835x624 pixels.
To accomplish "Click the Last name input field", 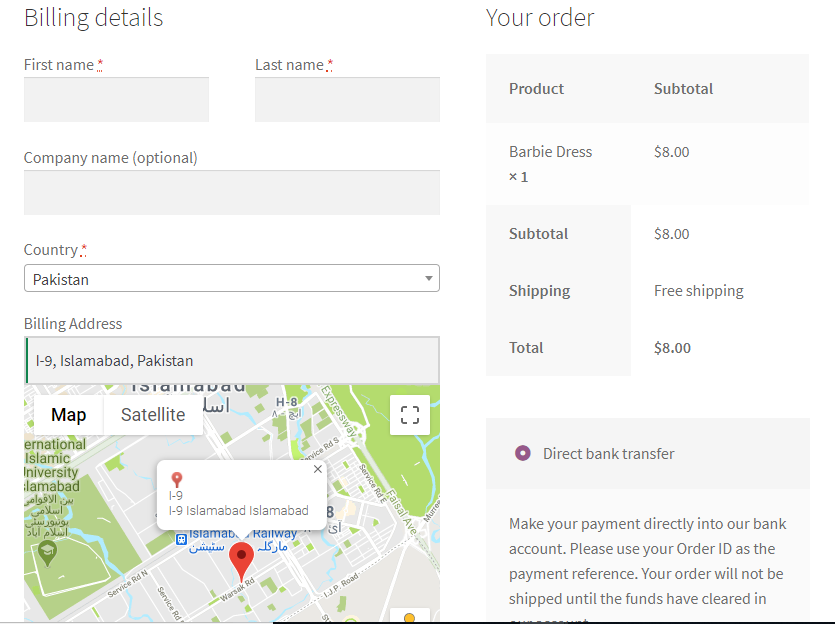I will pyautogui.click(x=346, y=99).
